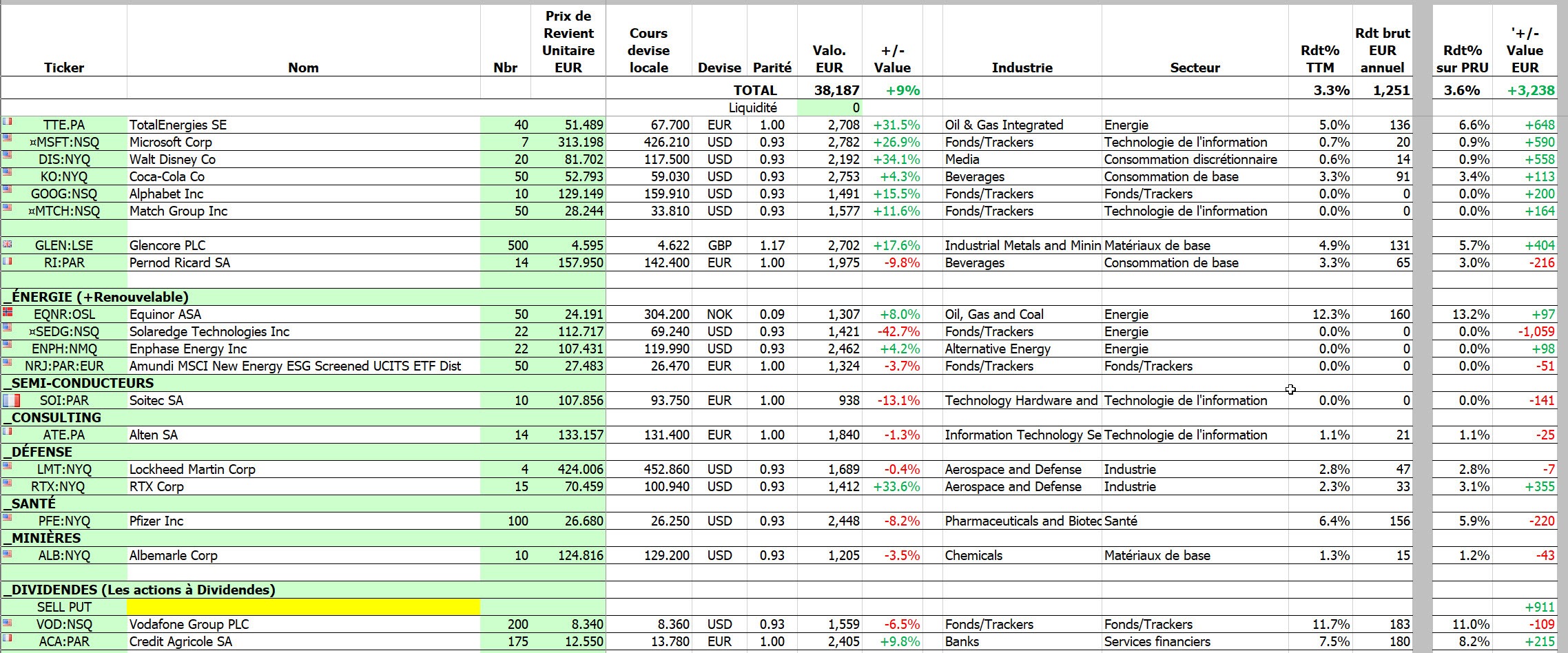
Task: Click the UK flag icon next to GLEN:LSE
Action: (8, 244)
